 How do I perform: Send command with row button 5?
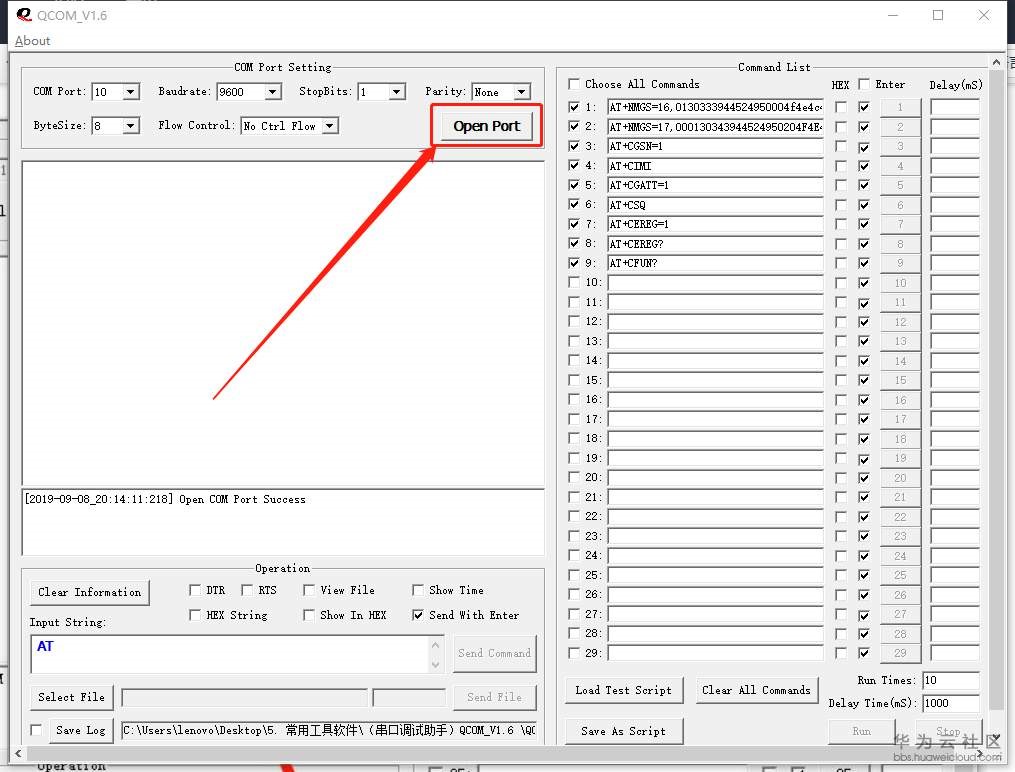[900, 185]
